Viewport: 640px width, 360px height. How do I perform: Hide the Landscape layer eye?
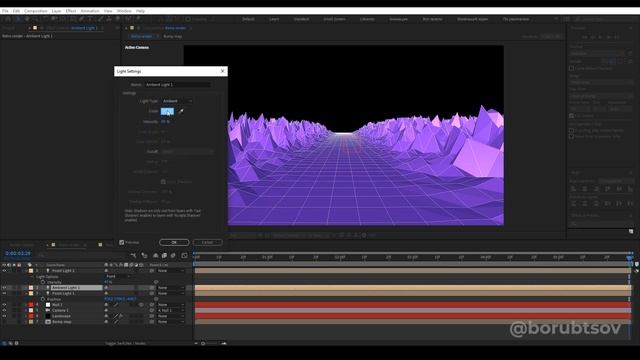4,316
